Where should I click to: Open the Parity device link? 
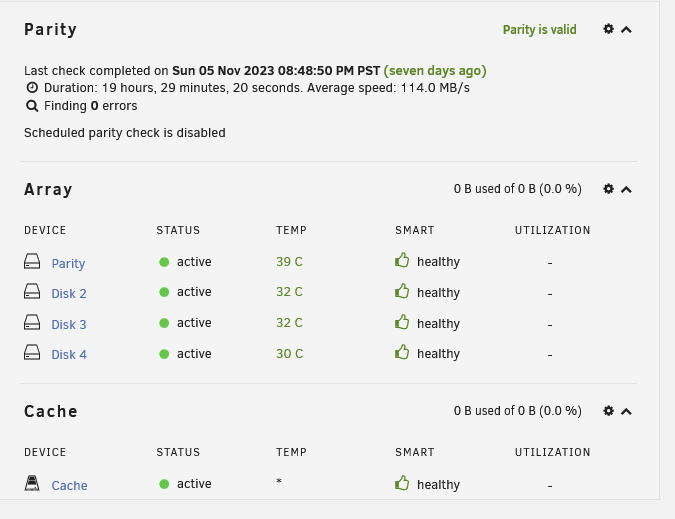pyautogui.click(x=68, y=263)
